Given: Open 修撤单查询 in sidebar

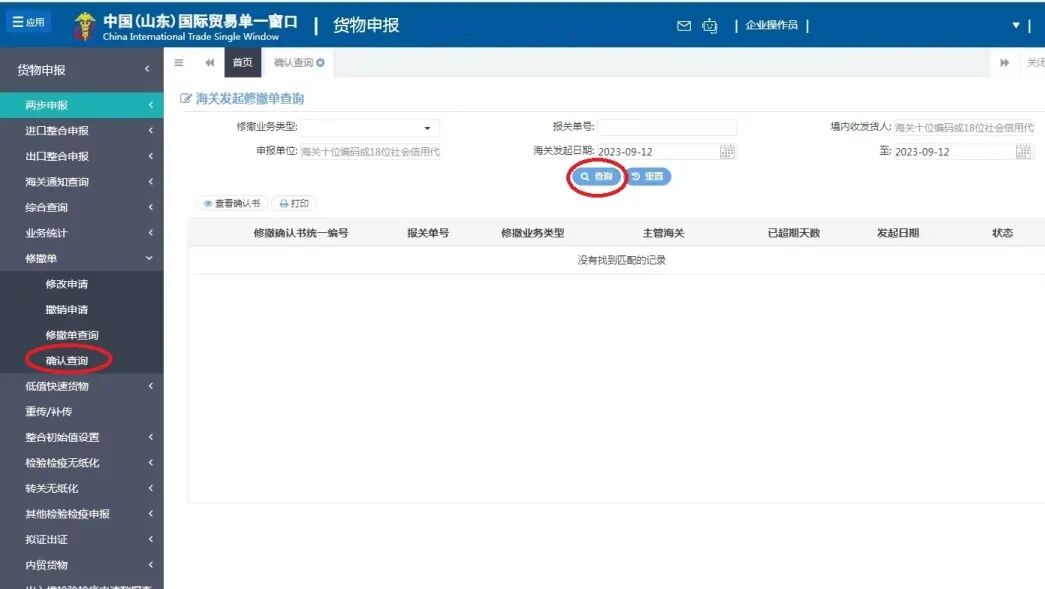Looking at the screenshot, I should 72,335.
